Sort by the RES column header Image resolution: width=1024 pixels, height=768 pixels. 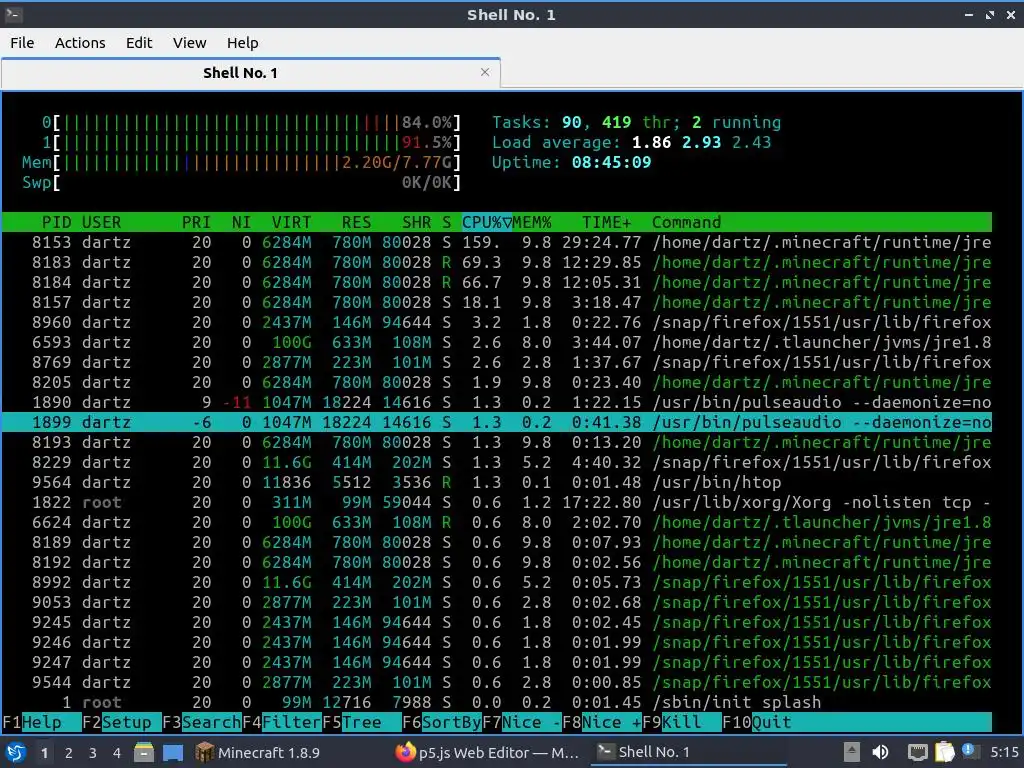click(x=357, y=222)
